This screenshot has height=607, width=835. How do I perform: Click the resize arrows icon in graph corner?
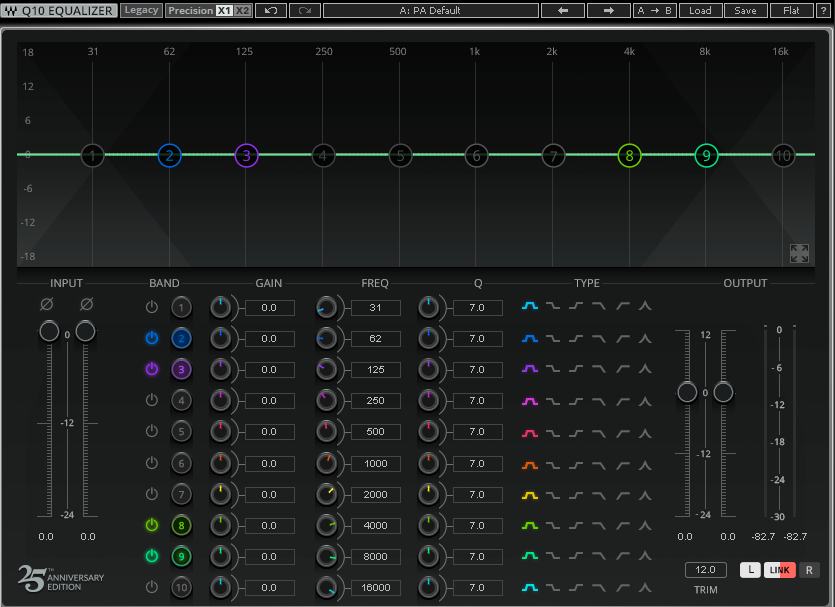point(799,253)
